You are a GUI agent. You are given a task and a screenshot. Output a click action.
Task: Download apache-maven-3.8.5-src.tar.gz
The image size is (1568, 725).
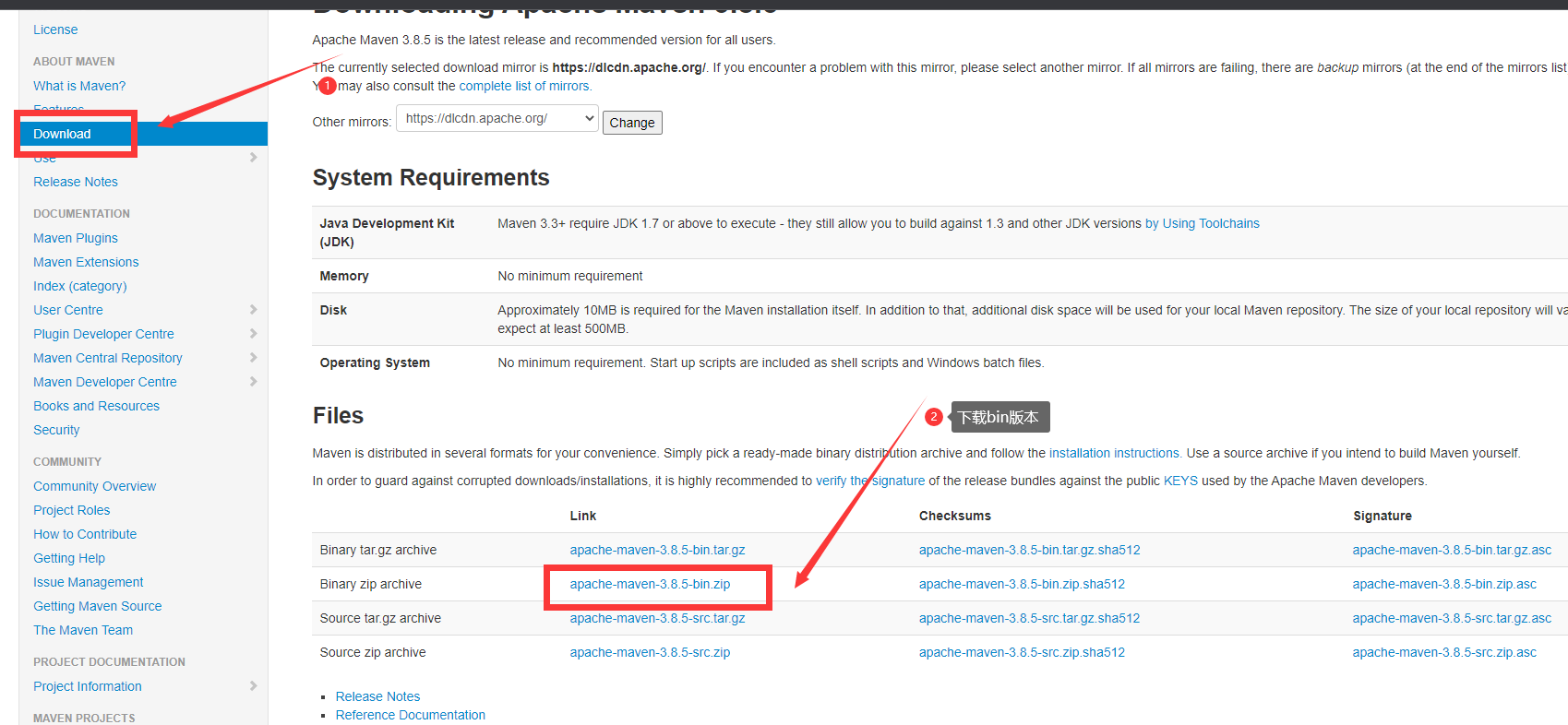point(657,618)
